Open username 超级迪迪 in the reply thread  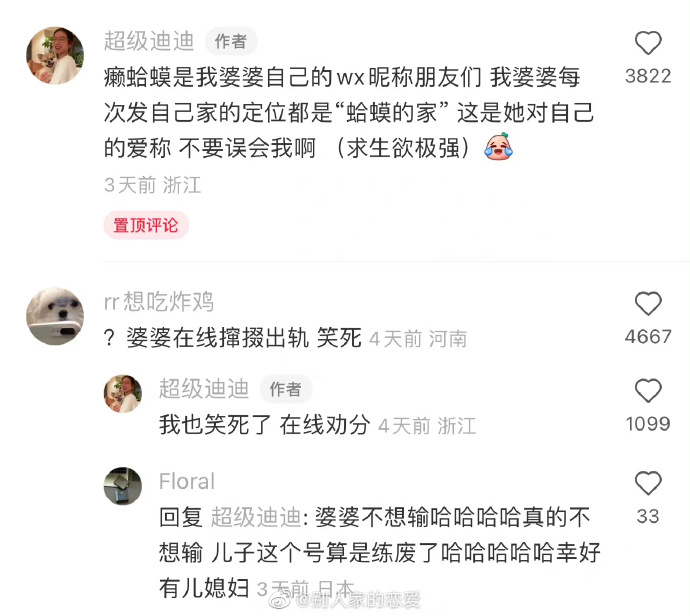204,389
